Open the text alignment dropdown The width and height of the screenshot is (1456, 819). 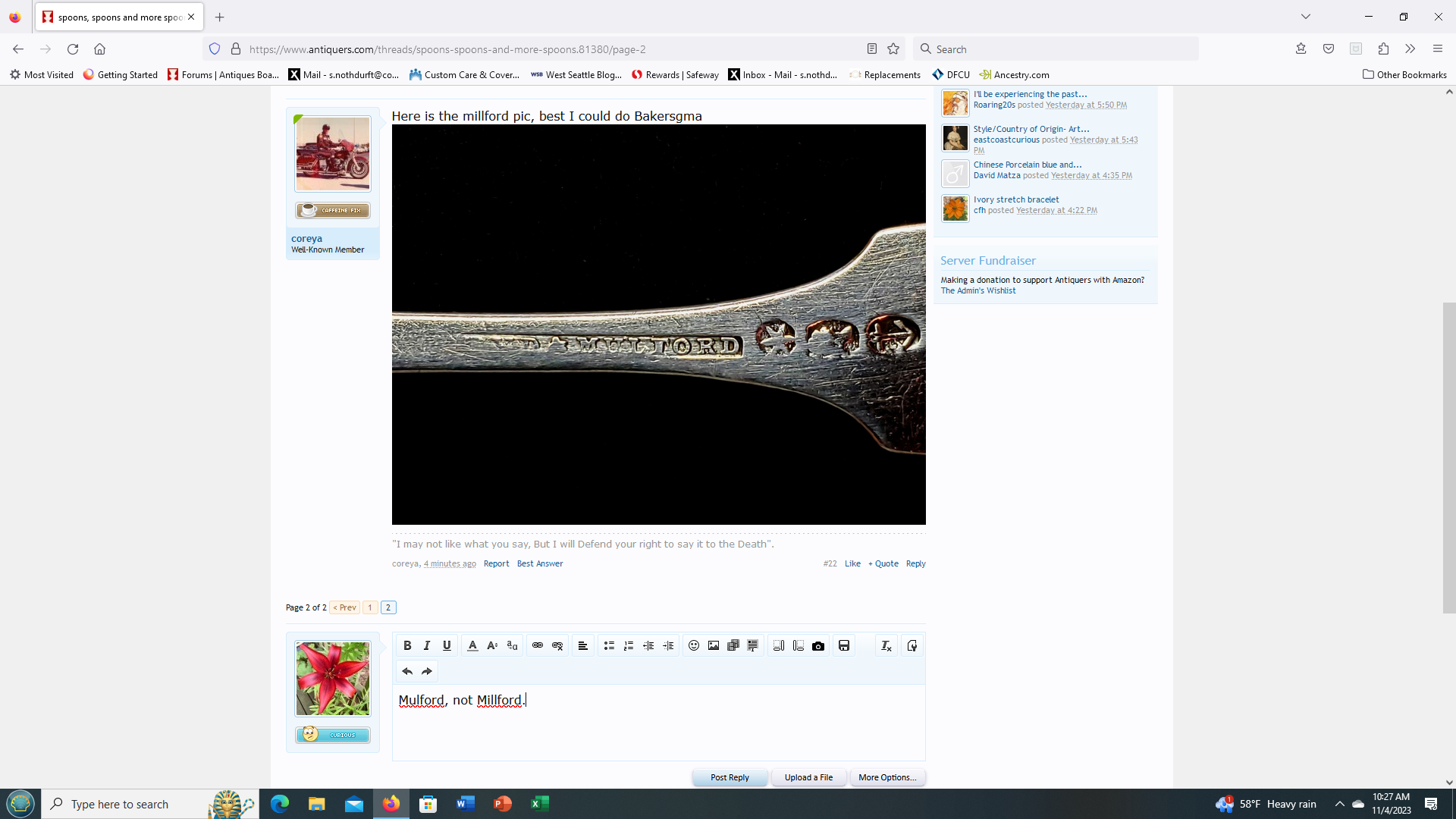click(x=582, y=645)
